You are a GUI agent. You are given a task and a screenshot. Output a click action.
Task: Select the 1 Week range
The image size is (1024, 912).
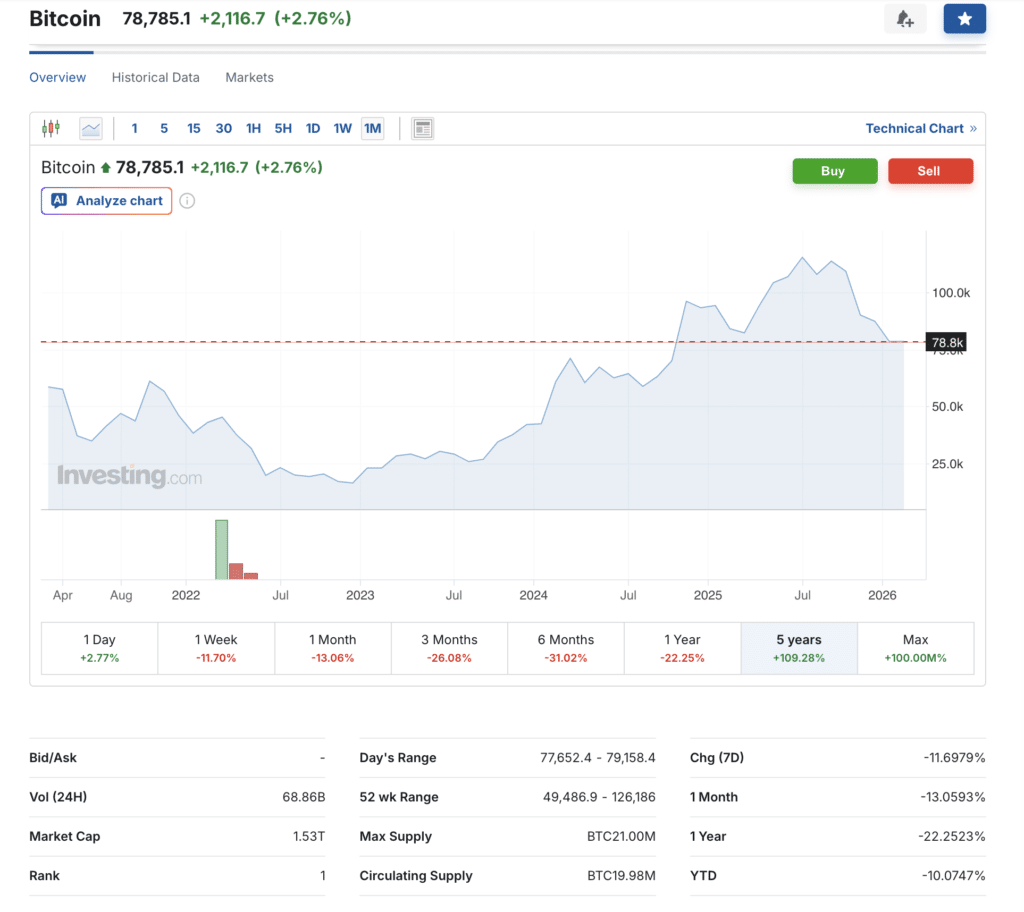coord(216,648)
